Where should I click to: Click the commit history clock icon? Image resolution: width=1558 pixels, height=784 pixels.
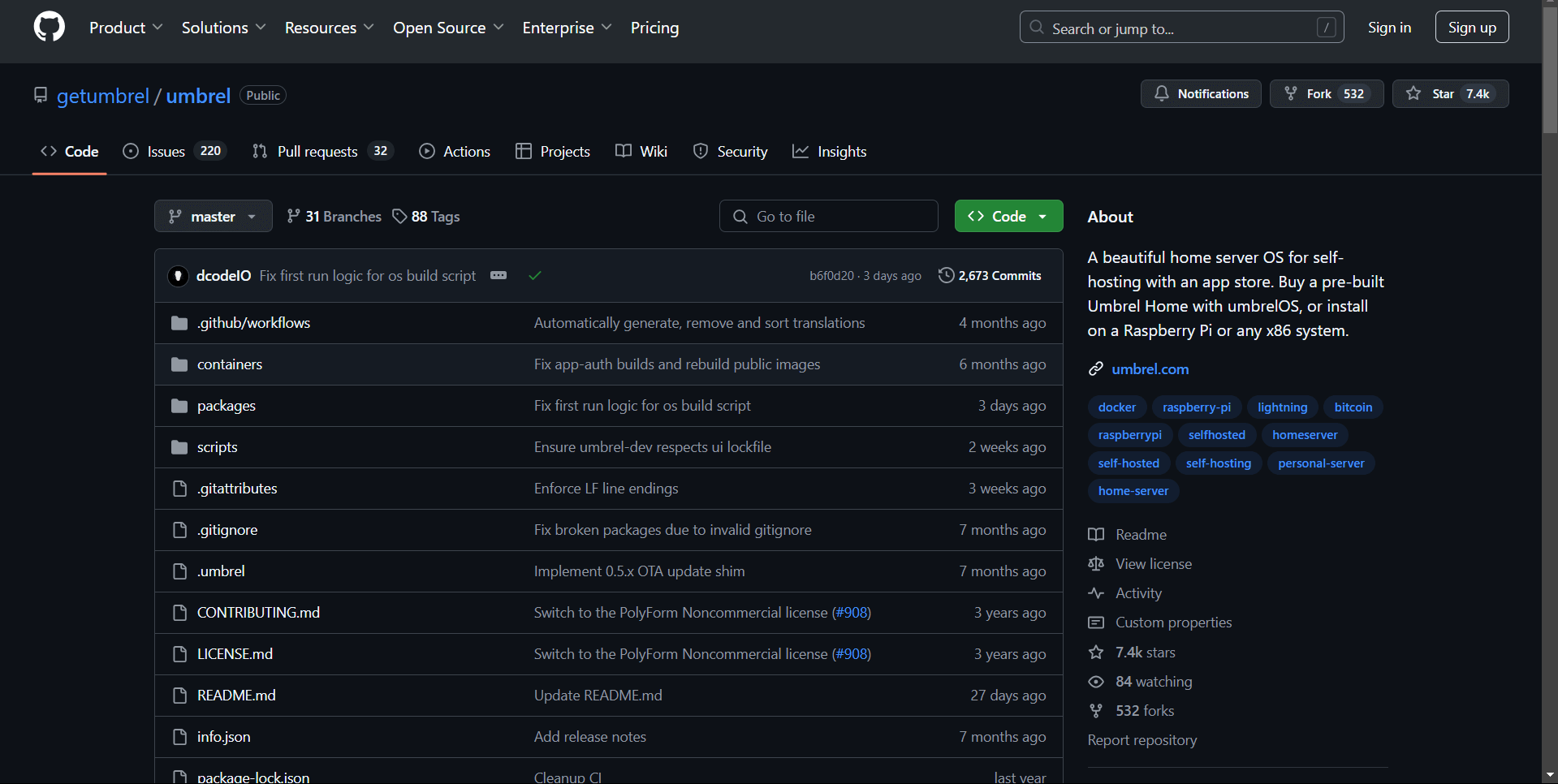coord(946,276)
